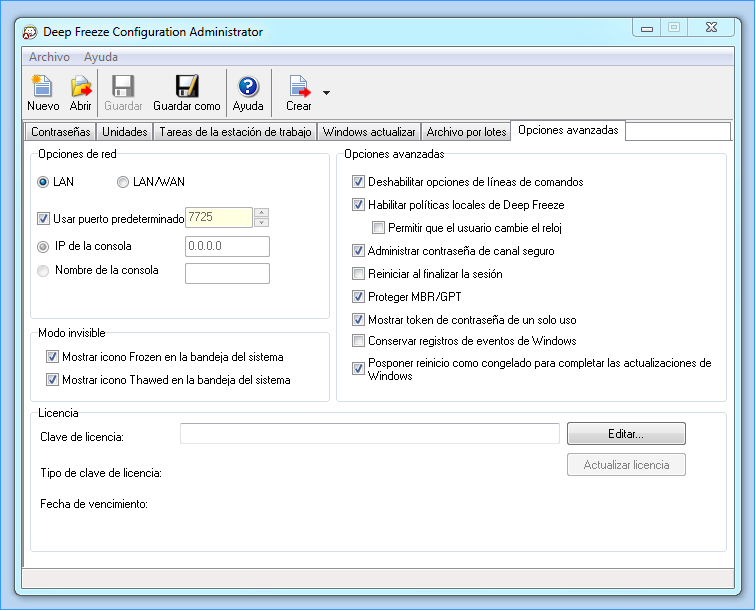Screen dimensions: 756x611
Task: Expand the Crear dropdown arrow
Action: (x=326, y=93)
